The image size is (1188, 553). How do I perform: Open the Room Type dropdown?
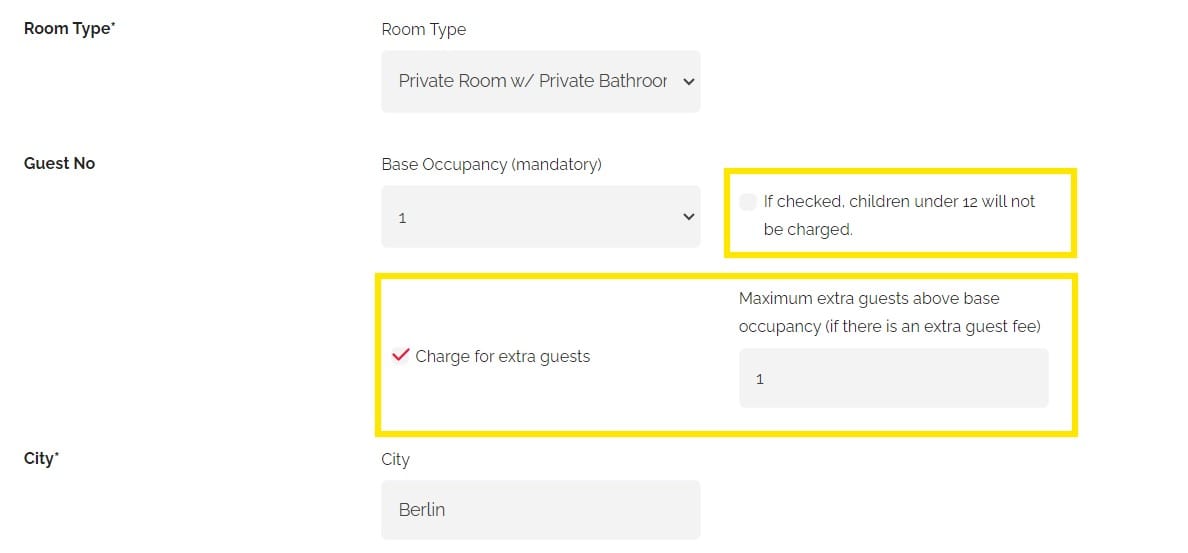(540, 81)
